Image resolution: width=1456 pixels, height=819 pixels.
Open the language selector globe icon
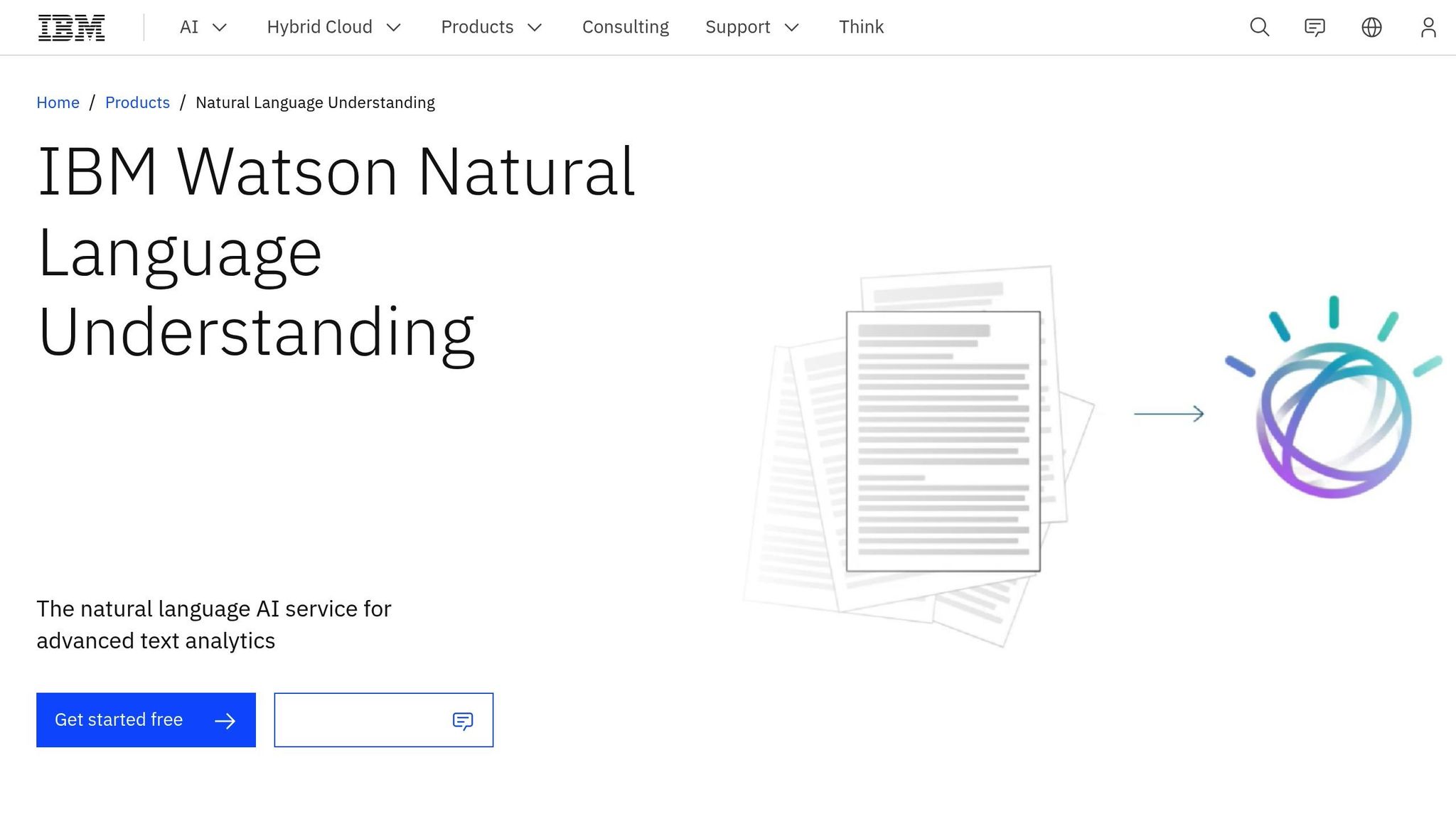1371,27
